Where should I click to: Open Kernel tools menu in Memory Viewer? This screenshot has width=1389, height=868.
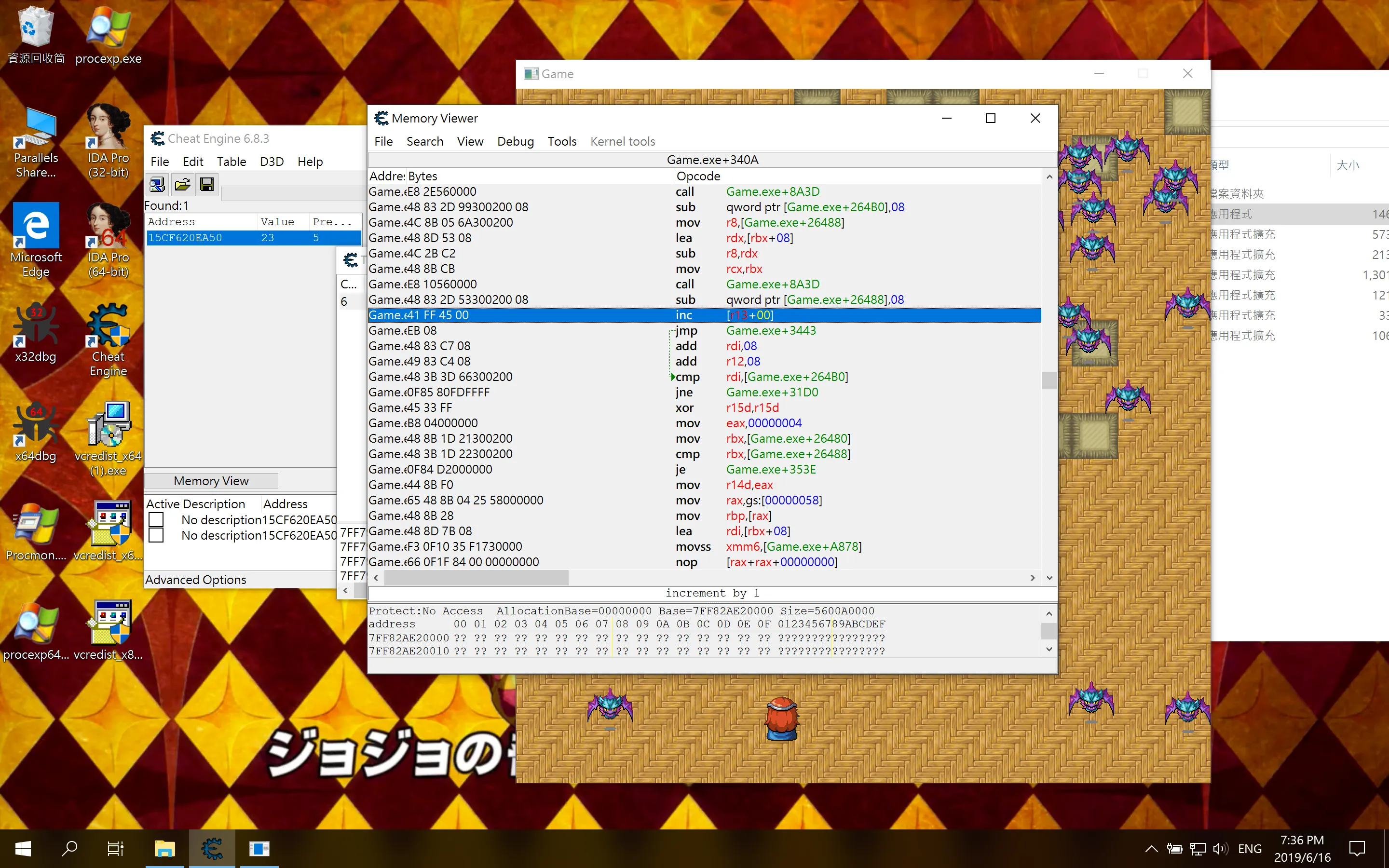[x=623, y=141]
